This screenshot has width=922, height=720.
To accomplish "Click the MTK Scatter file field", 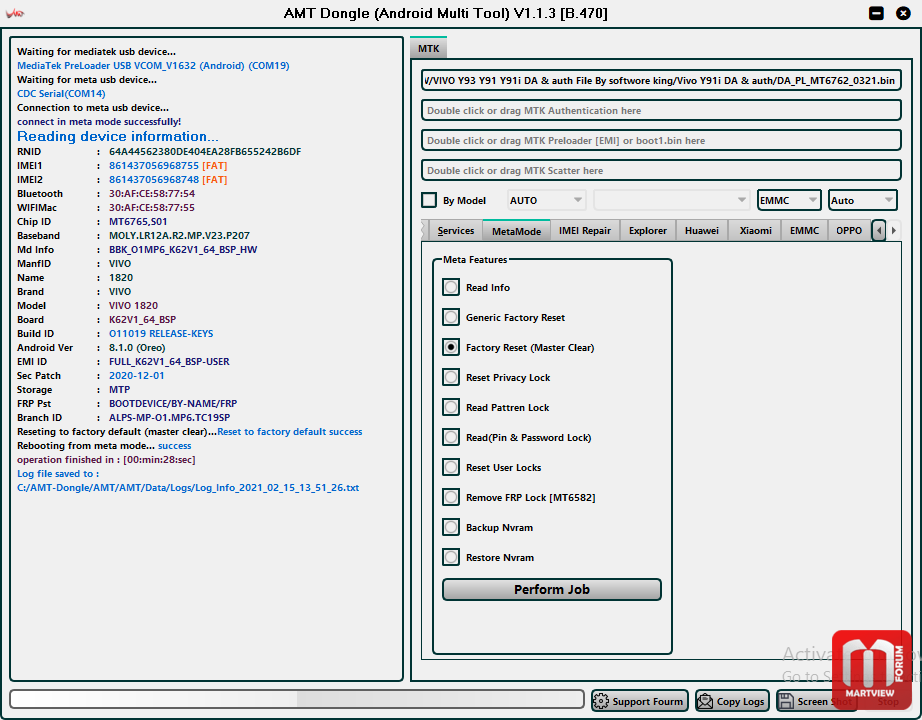I will (661, 171).
